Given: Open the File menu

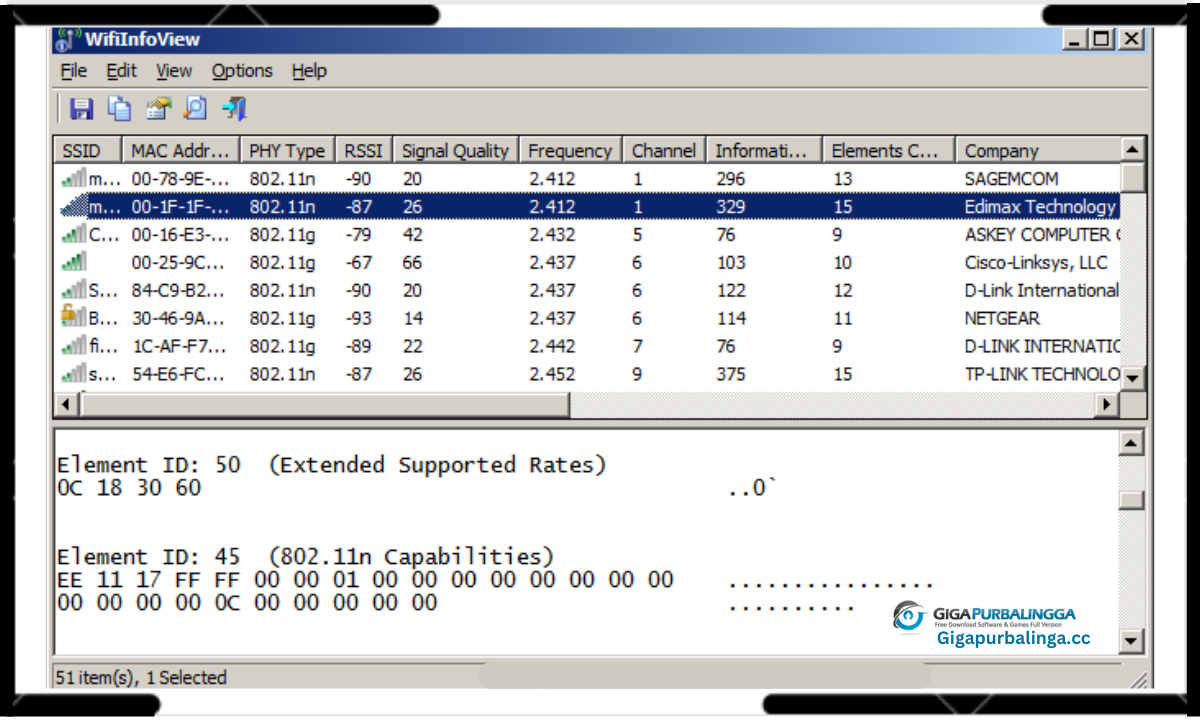Looking at the screenshot, I should [x=74, y=71].
